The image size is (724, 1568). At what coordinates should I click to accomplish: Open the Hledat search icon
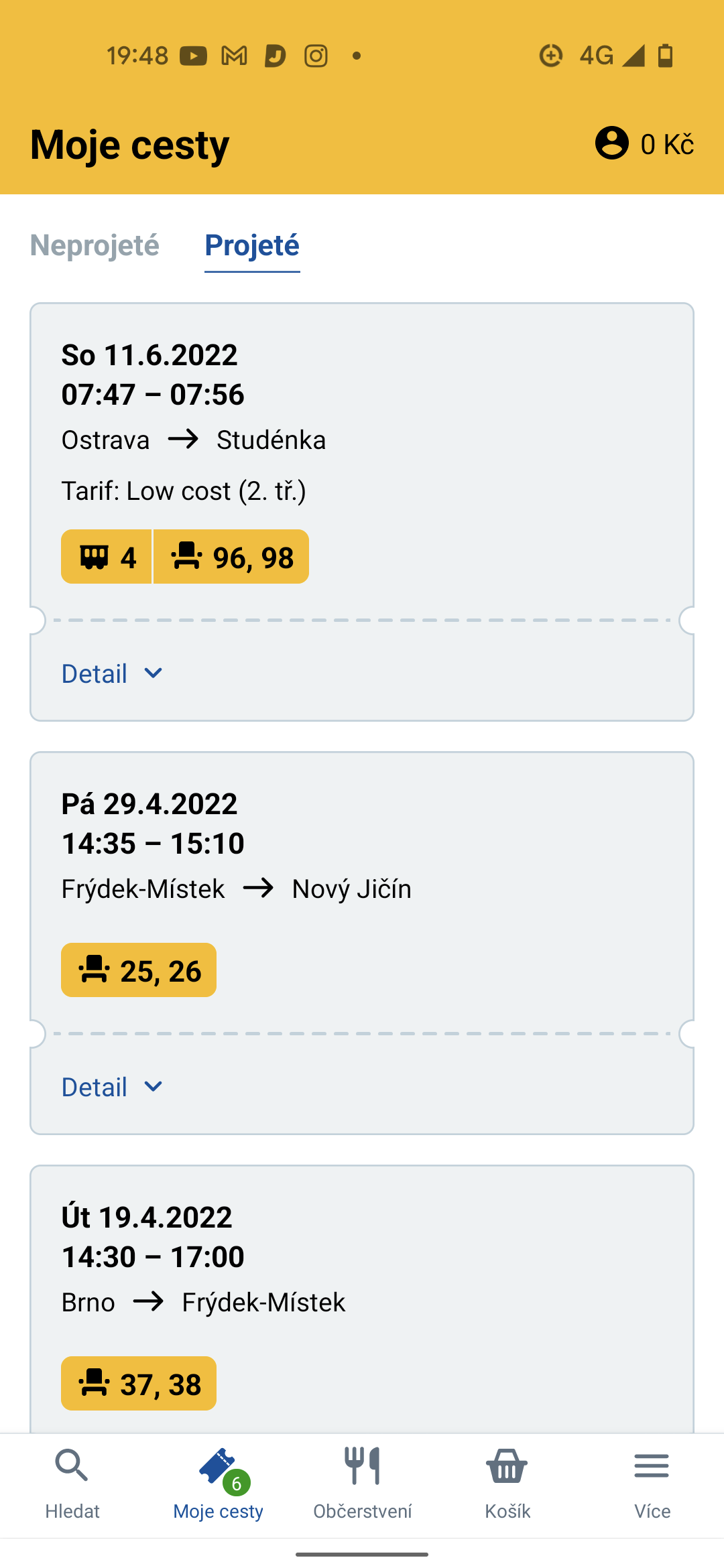tap(72, 1466)
